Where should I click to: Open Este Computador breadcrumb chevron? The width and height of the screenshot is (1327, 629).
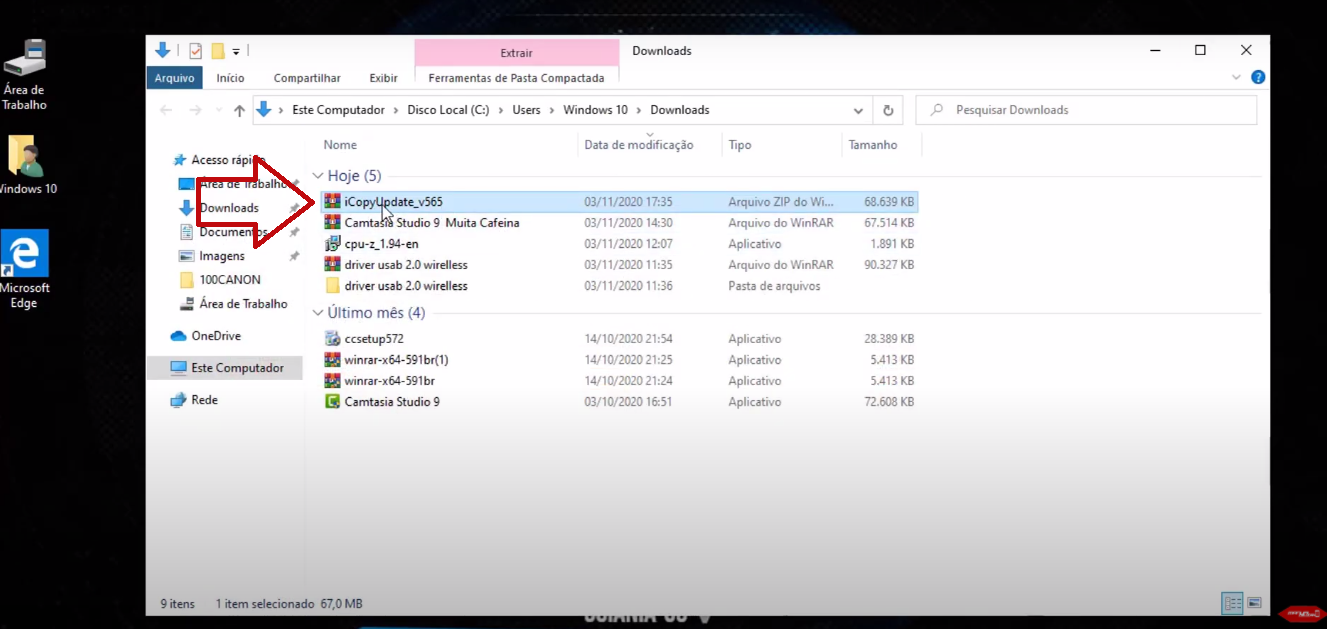(396, 110)
